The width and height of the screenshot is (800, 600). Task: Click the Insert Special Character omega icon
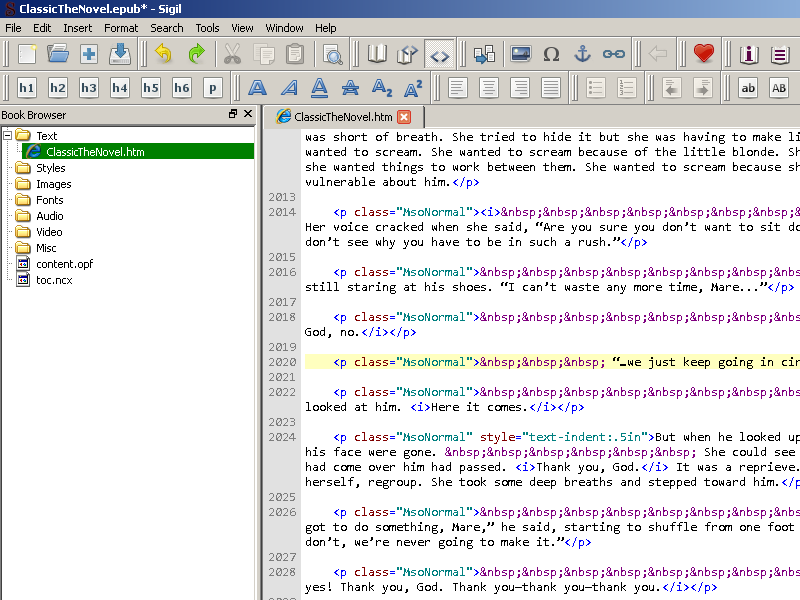tap(551, 54)
